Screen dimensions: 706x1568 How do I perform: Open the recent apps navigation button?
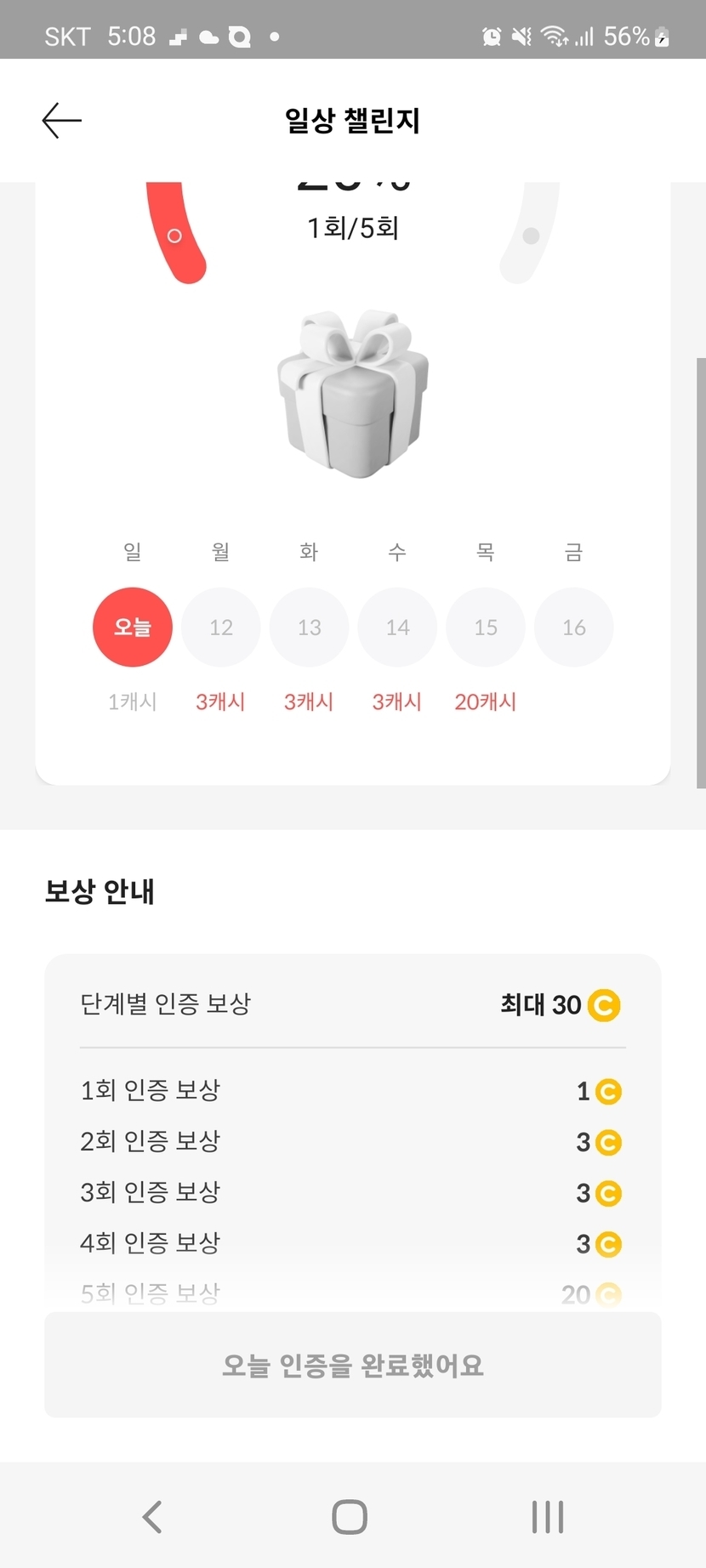point(548,1516)
